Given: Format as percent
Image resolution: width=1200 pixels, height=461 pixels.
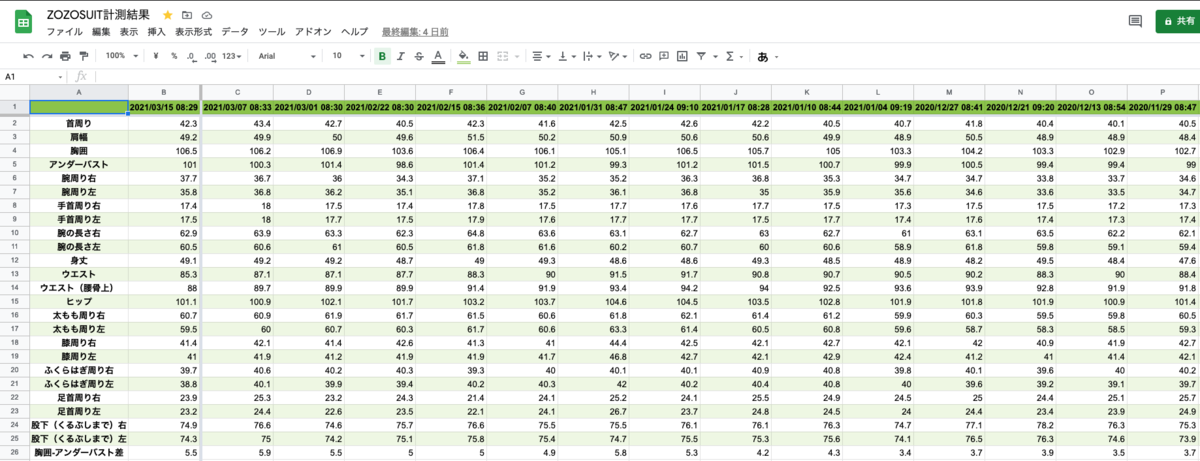Looking at the screenshot, I should point(174,56).
